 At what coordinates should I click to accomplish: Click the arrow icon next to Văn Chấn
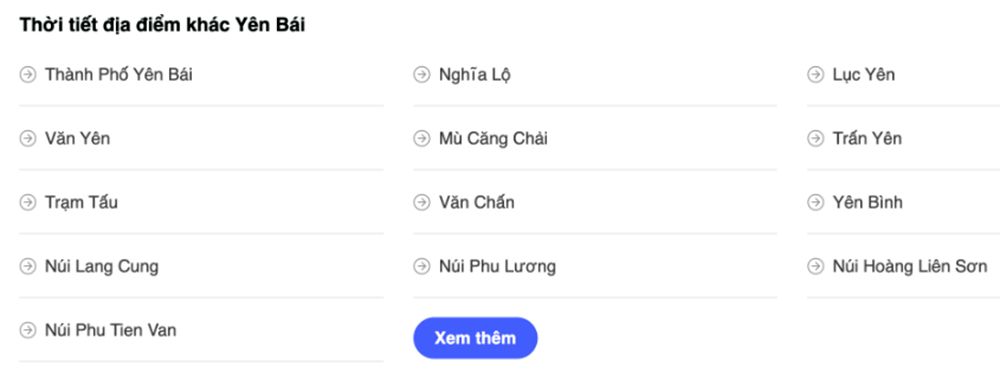422,202
